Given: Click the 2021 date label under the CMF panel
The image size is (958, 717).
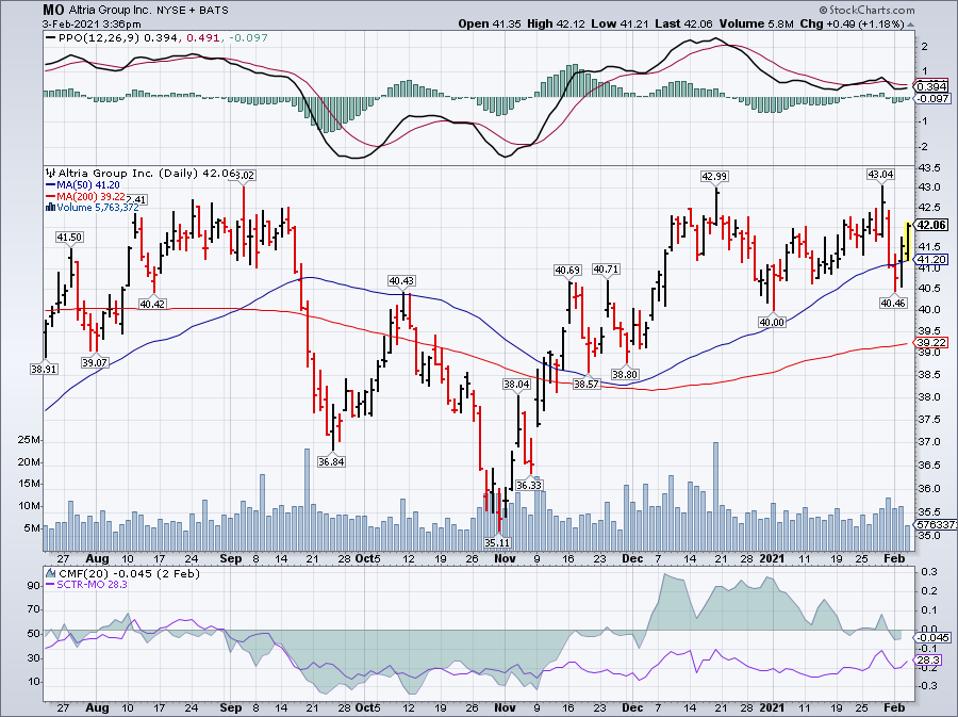Looking at the screenshot, I should [x=771, y=708].
